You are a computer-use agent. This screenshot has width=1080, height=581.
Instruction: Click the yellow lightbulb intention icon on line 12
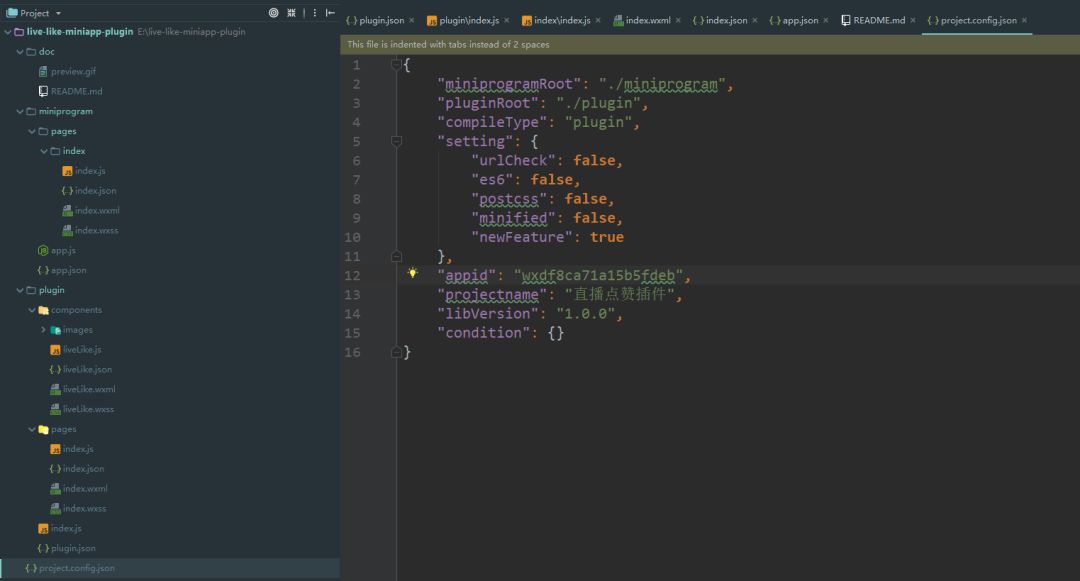(x=412, y=273)
